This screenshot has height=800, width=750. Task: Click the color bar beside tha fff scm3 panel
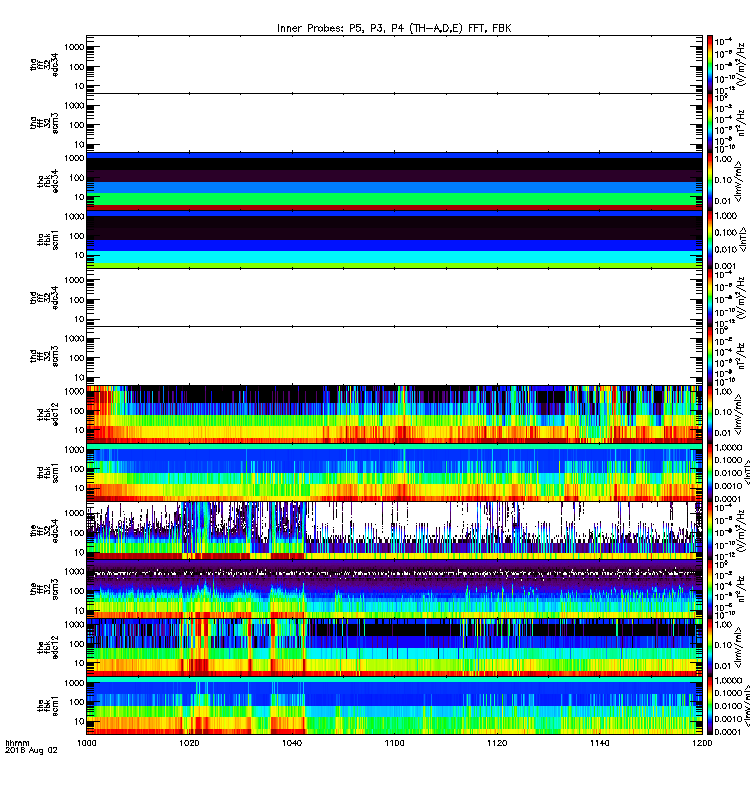point(710,122)
